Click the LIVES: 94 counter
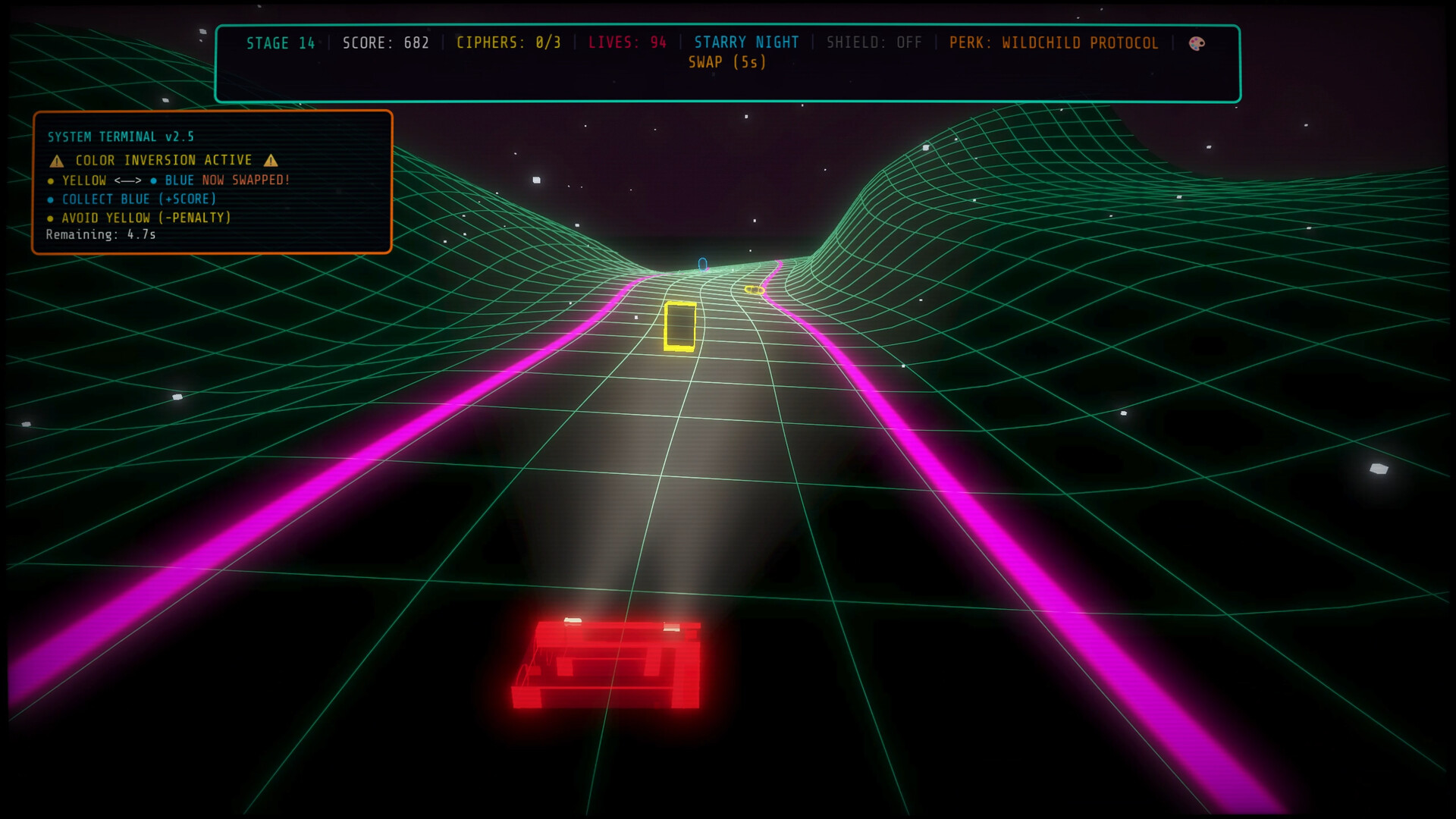The image size is (1456, 819). click(628, 42)
